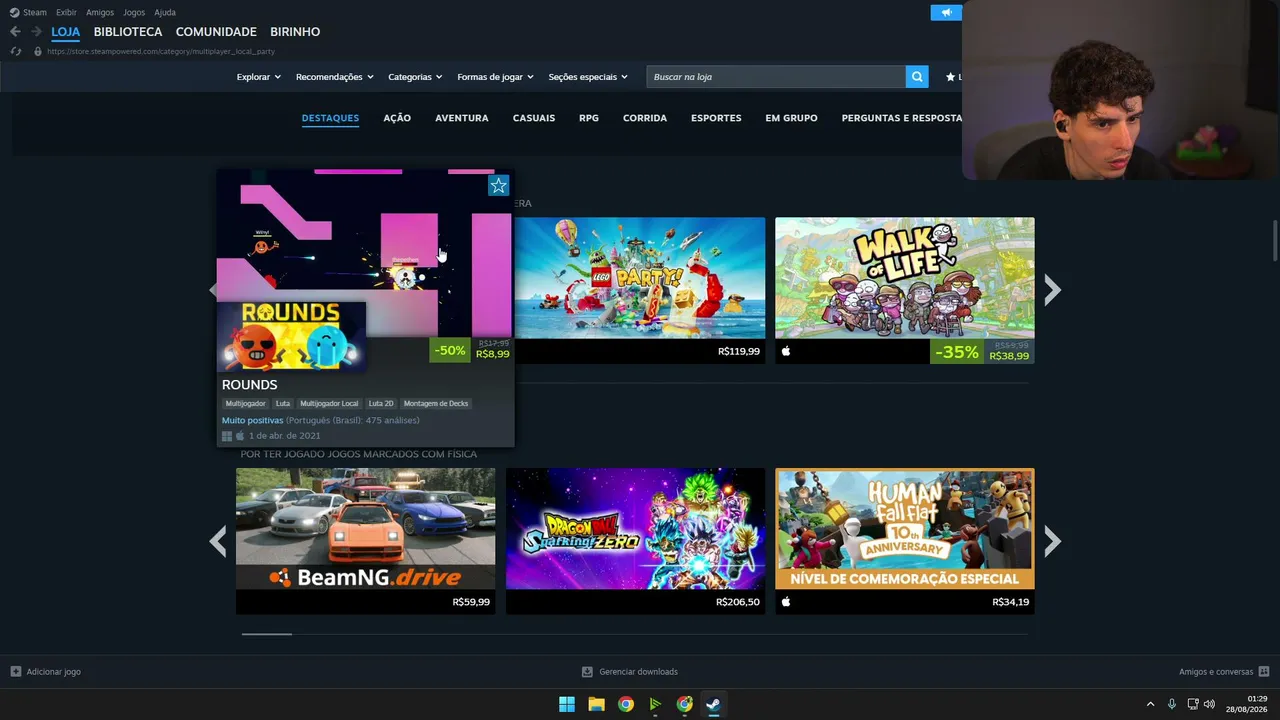The width and height of the screenshot is (1280, 720).
Task: Click the magnifier search button
Action: pos(917,77)
